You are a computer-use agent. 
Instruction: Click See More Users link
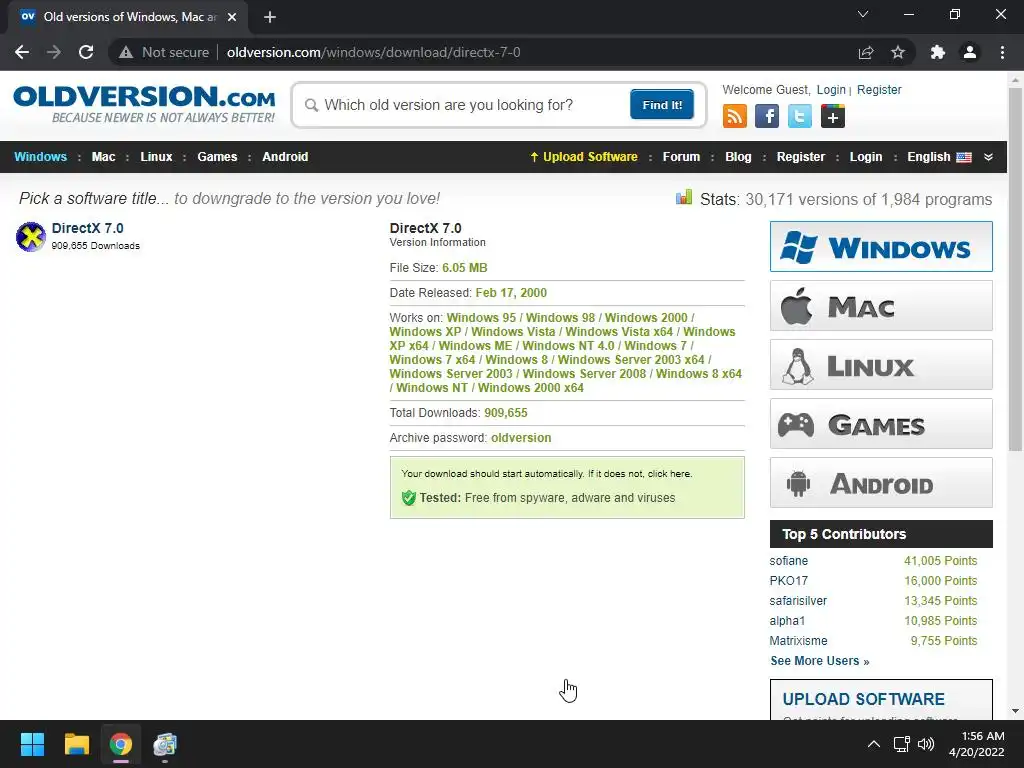820,661
